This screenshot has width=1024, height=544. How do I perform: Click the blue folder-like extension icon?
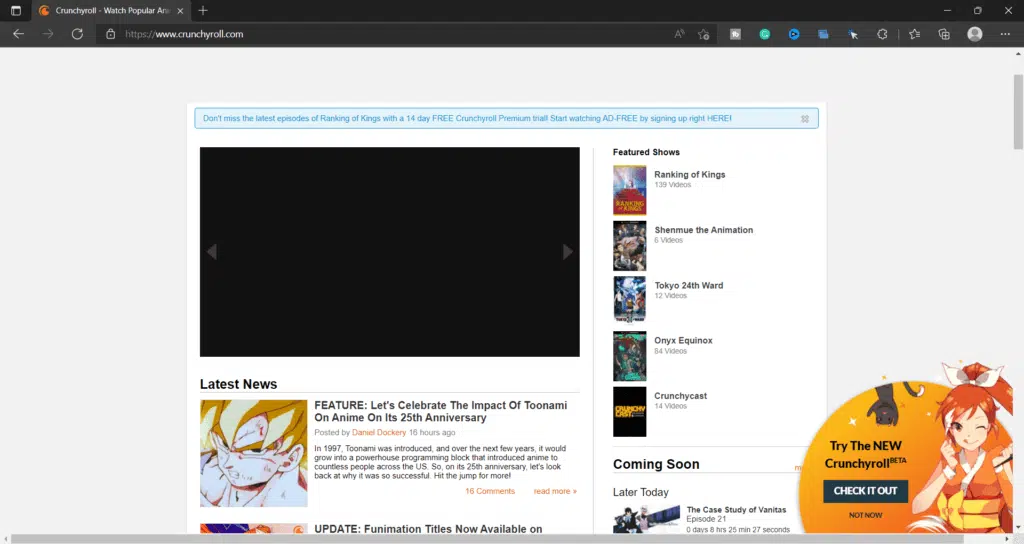823,34
